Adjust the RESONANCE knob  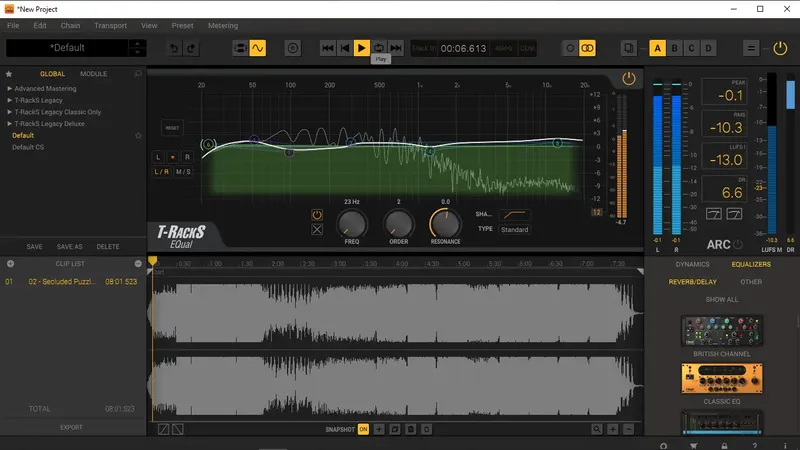(x=445, y=223)
